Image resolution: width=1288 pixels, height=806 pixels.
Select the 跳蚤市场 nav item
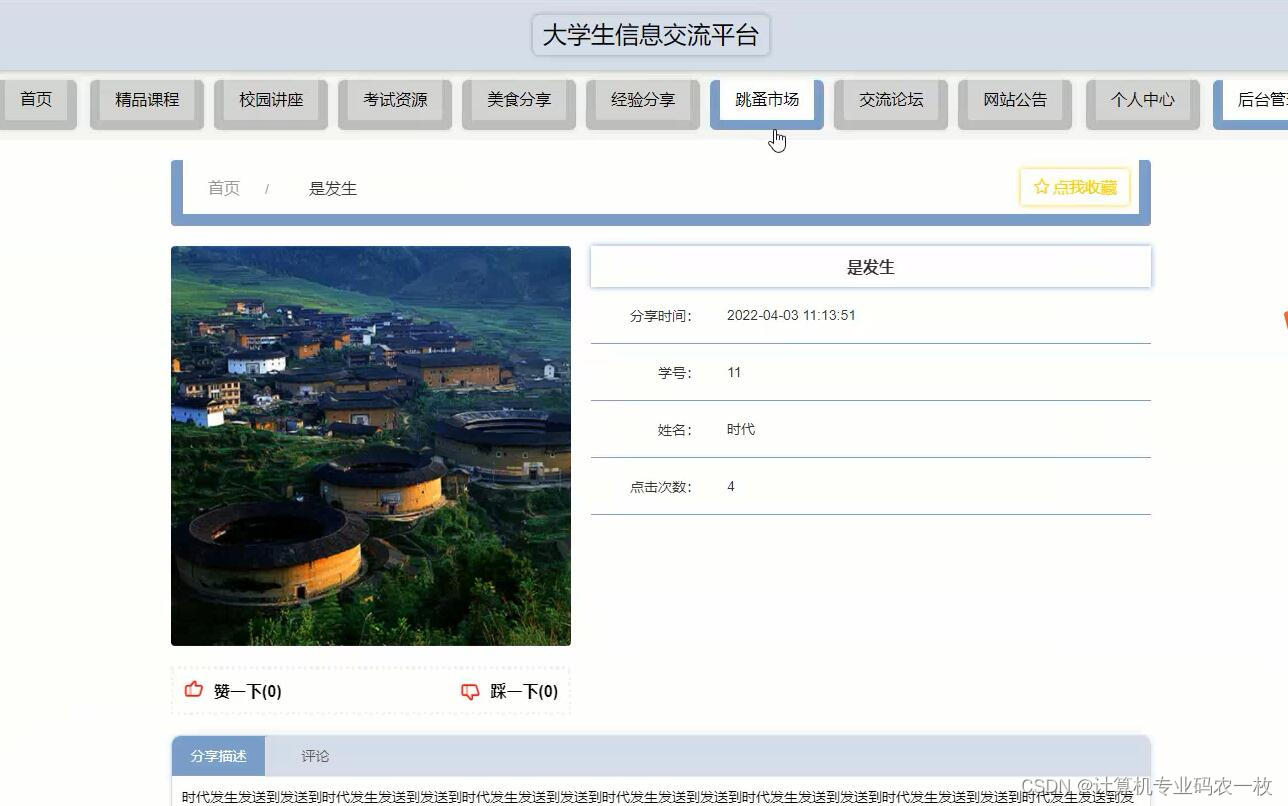pyautogui.click(x=766, y=99)
